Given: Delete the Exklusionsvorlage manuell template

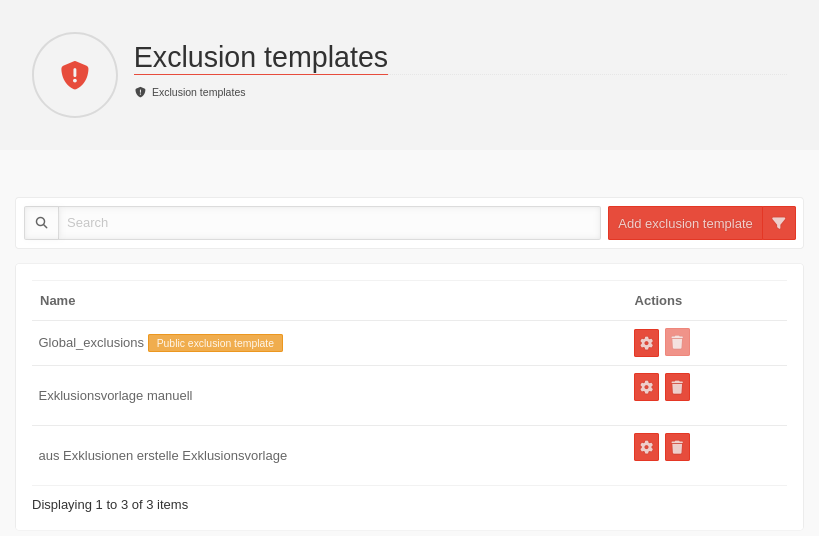Looking at the screenshot, I should tap(677, 387).
